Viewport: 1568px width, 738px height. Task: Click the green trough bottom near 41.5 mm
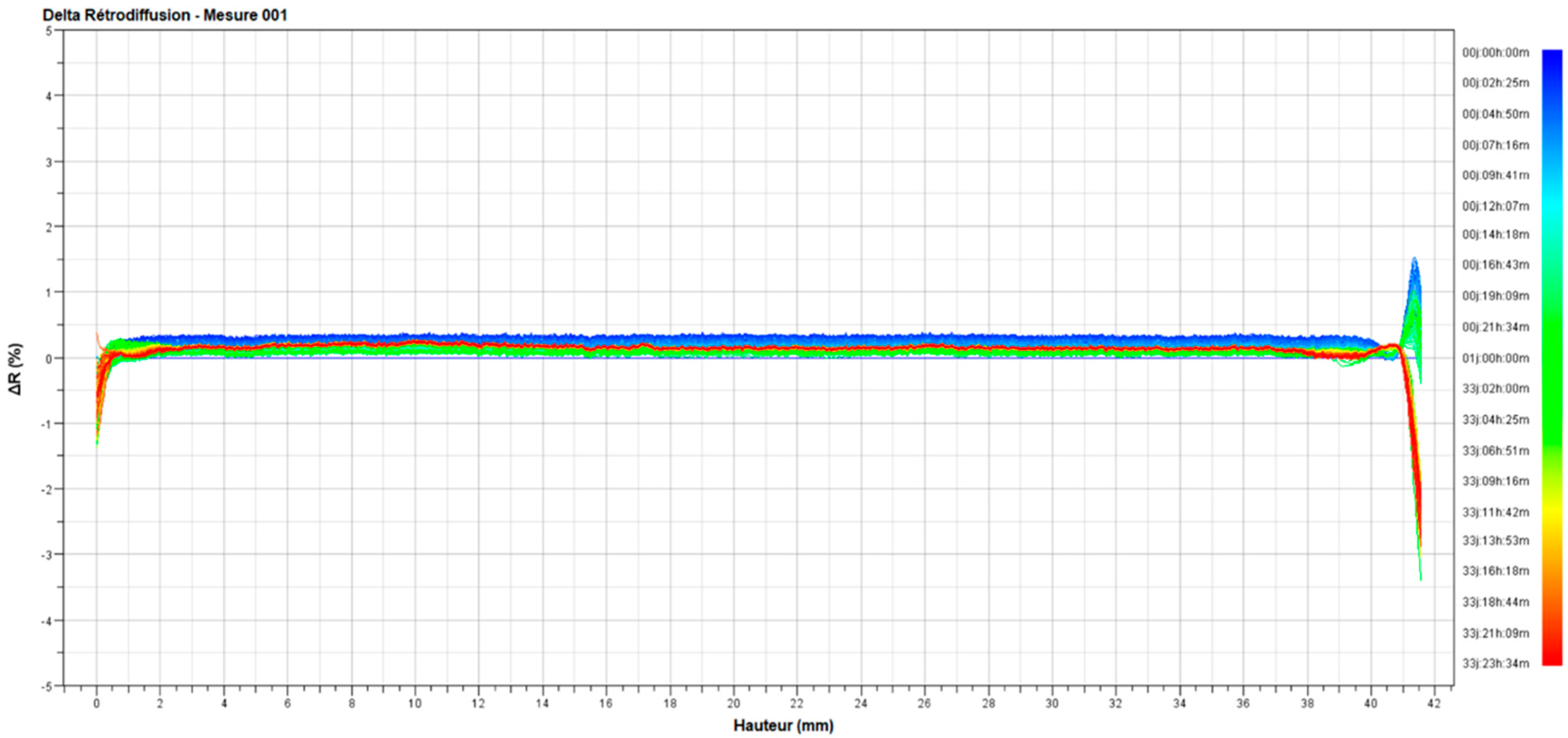click(x=1421, y=577)
